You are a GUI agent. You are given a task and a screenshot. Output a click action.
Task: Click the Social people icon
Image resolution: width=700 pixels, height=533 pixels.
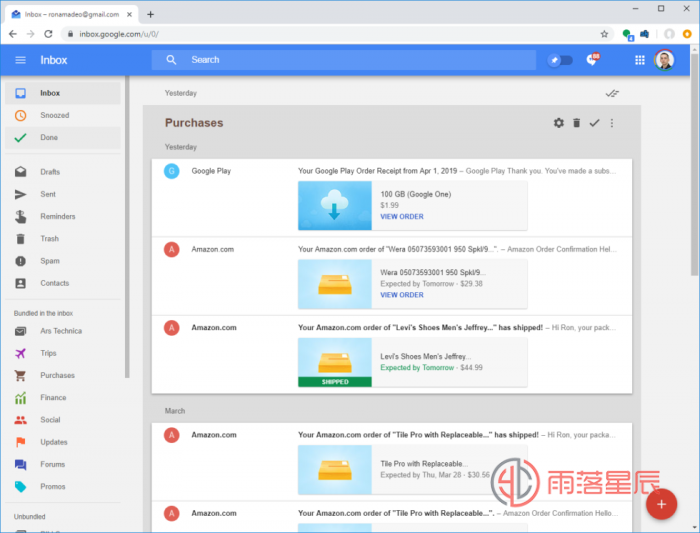click(21, 420)
